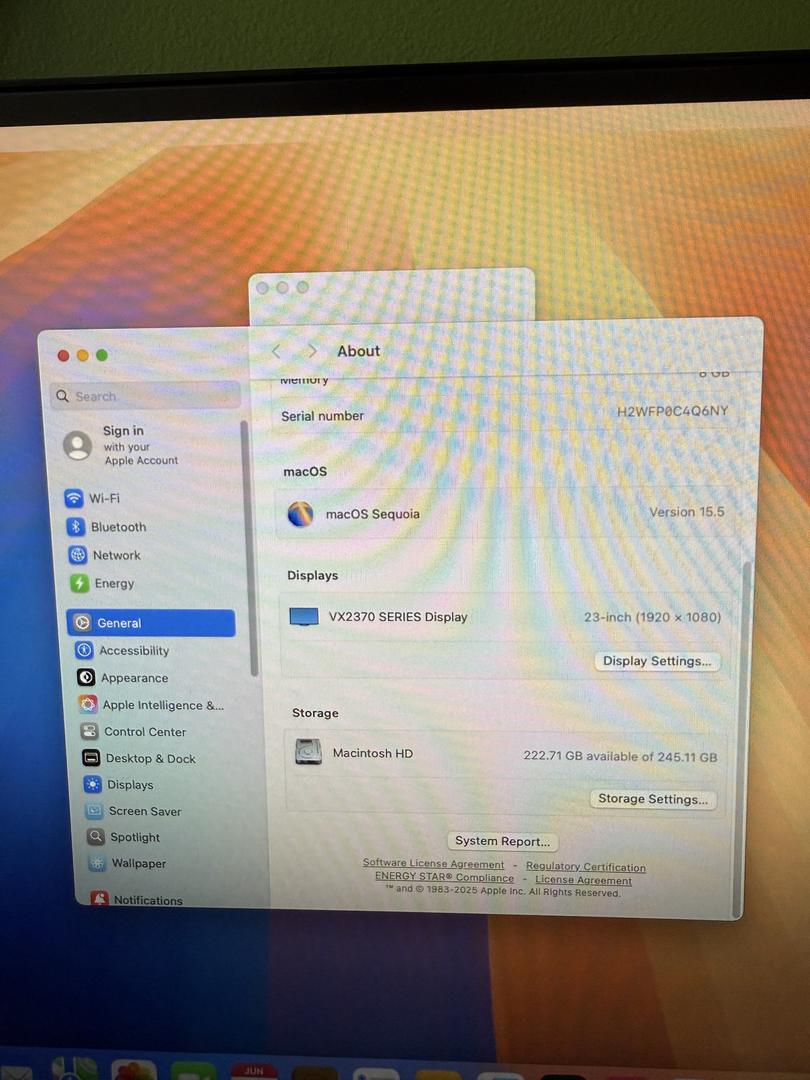Open Wallpaper settings
Screen dimensions: 810x1080
pyautogui.click(x=127, y=863)
